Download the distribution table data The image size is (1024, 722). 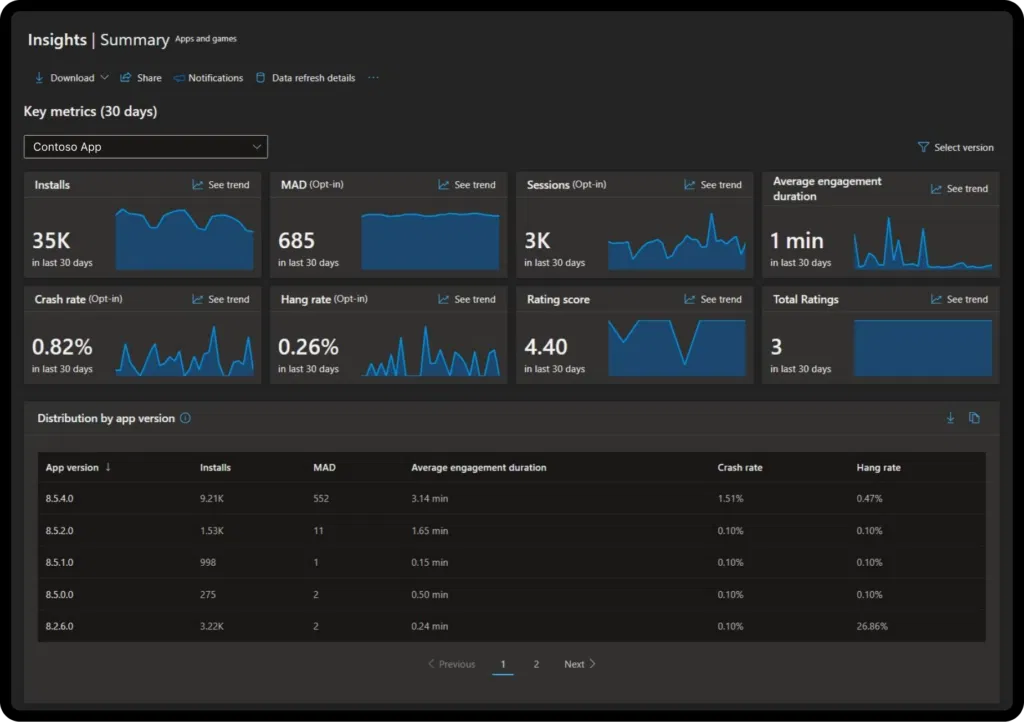click(950, 418)
